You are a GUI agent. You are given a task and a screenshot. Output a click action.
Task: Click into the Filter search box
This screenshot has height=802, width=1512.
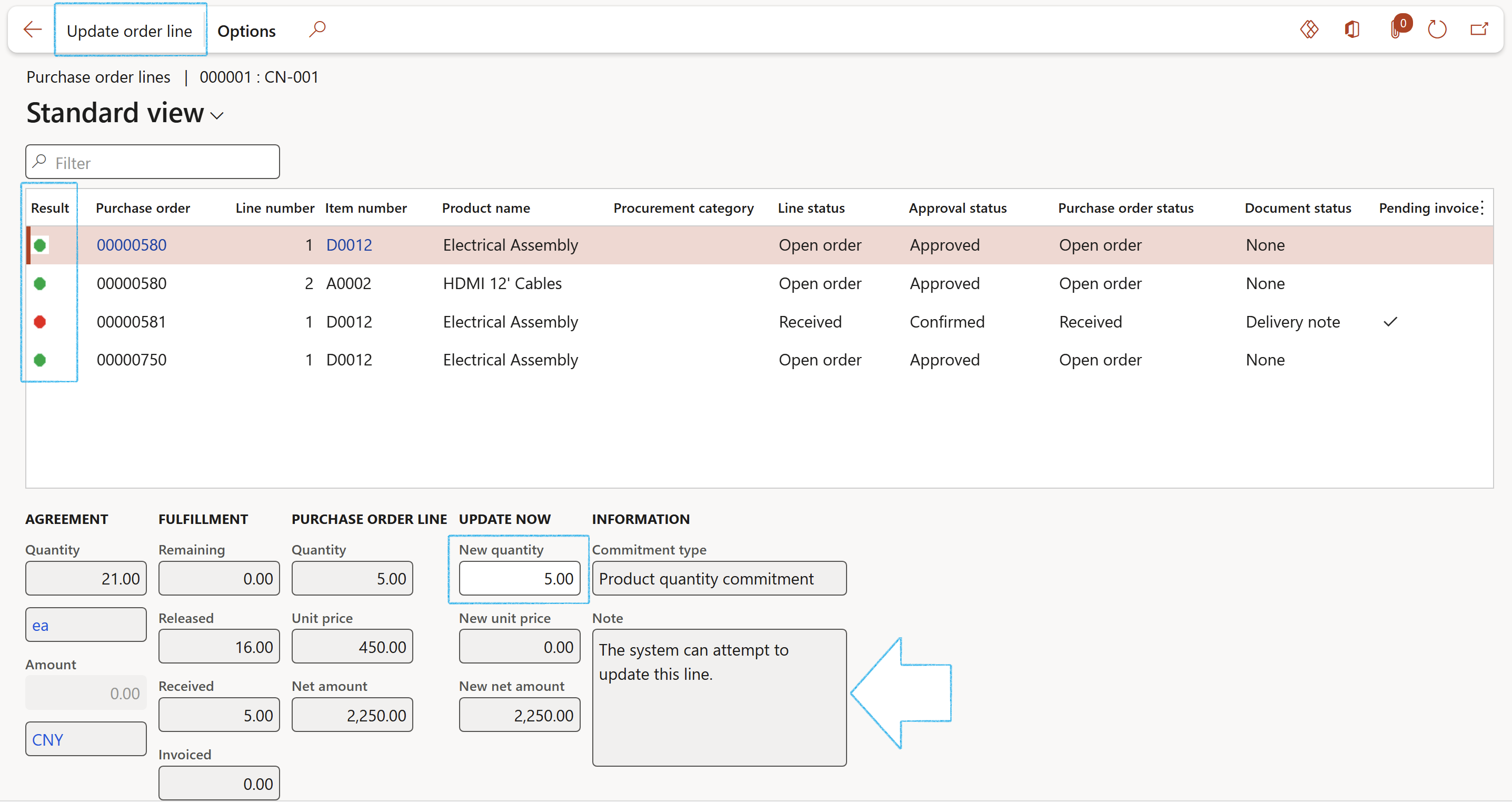[x=153, y=162]
